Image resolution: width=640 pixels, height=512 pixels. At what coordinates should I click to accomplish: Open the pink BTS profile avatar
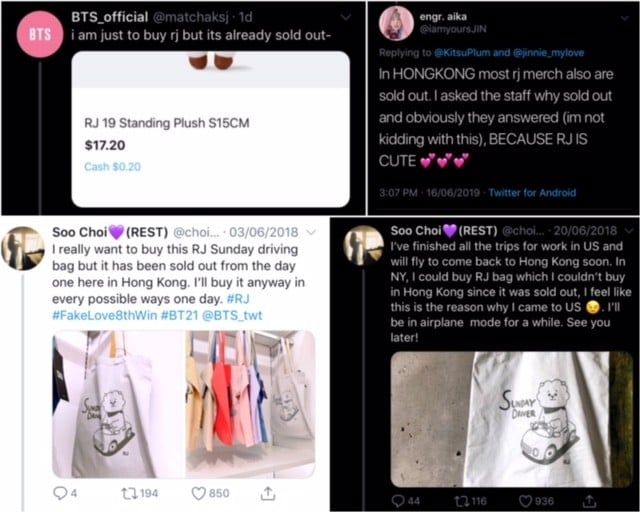pos(40,34)
